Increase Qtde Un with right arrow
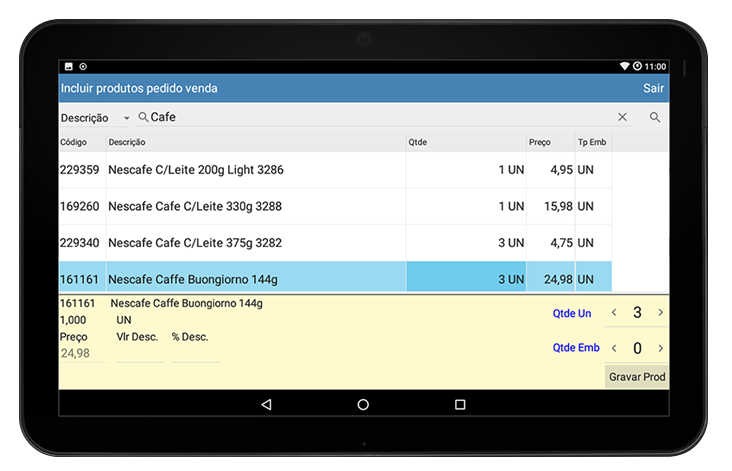 pos(661,312)
